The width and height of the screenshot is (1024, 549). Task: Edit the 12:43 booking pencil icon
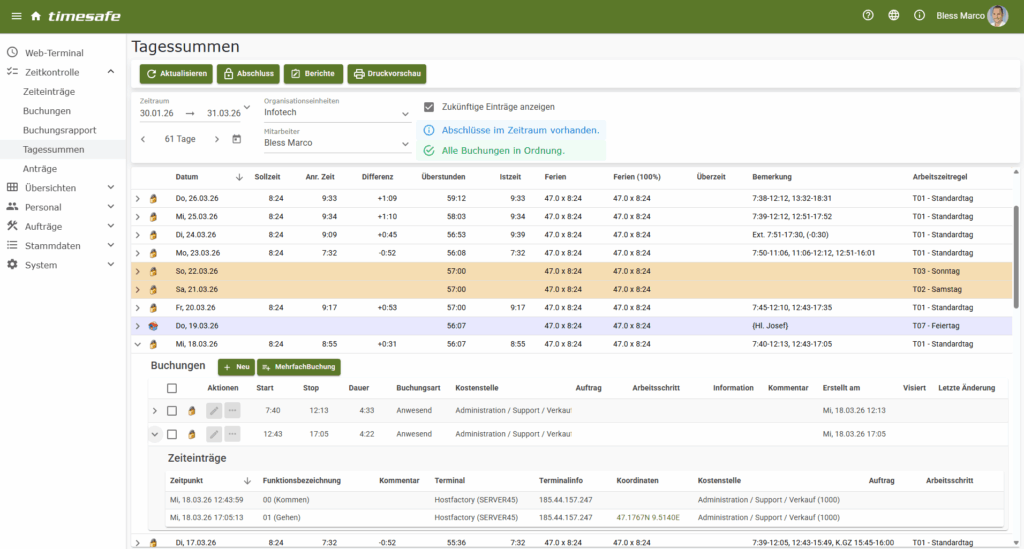(214, 434)
